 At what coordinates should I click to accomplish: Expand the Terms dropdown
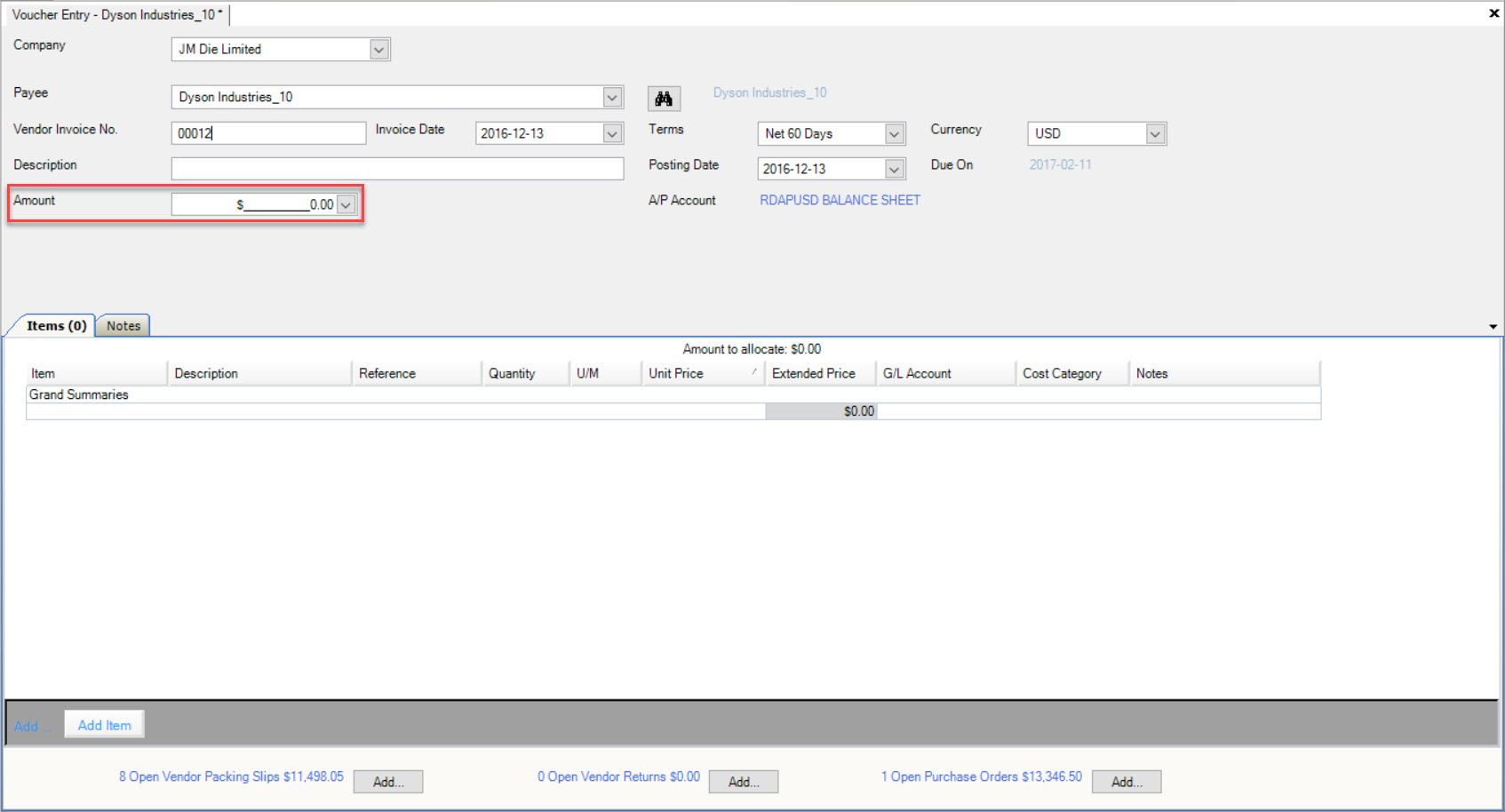[x=895, y=133]
